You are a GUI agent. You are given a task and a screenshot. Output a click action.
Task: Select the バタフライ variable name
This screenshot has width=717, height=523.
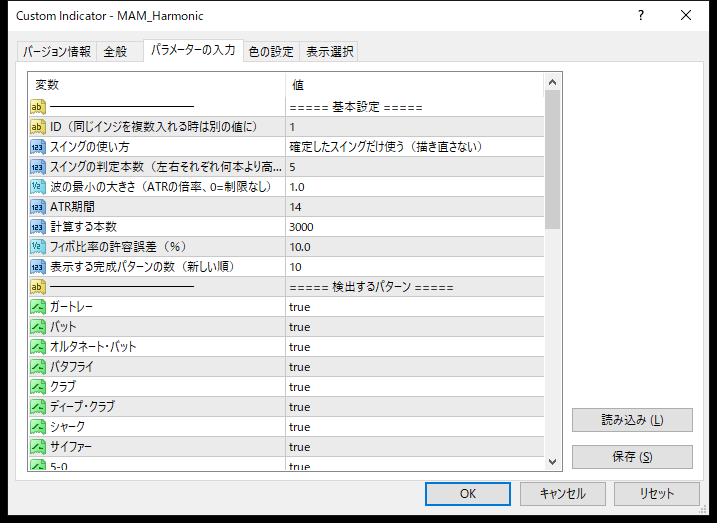coord(71,367)
